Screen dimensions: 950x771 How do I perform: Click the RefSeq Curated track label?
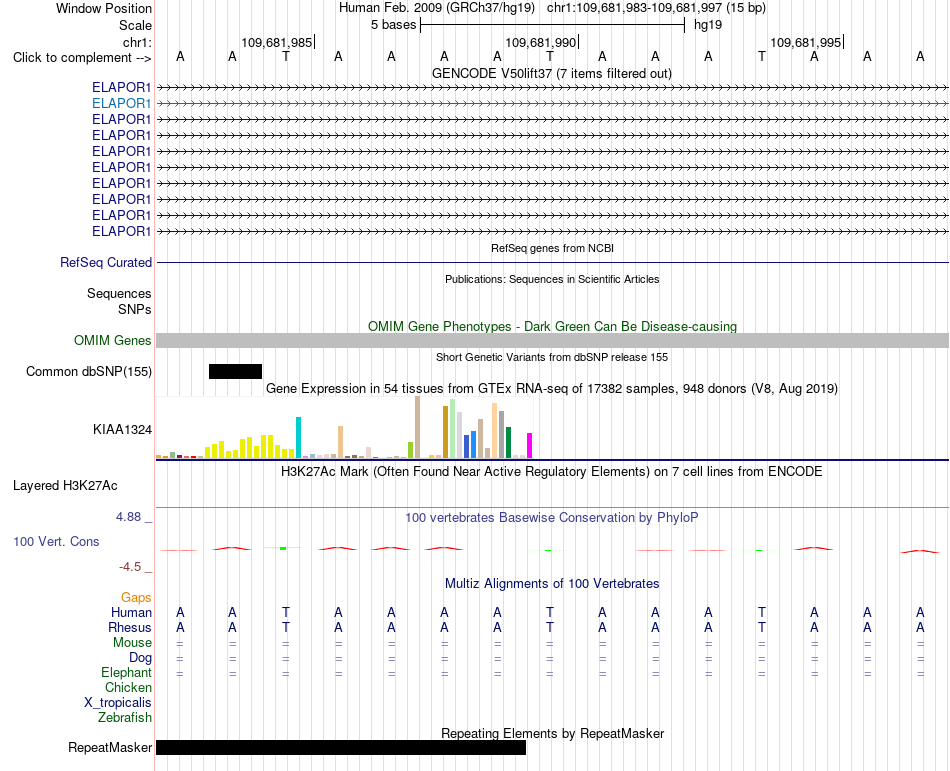105,263
